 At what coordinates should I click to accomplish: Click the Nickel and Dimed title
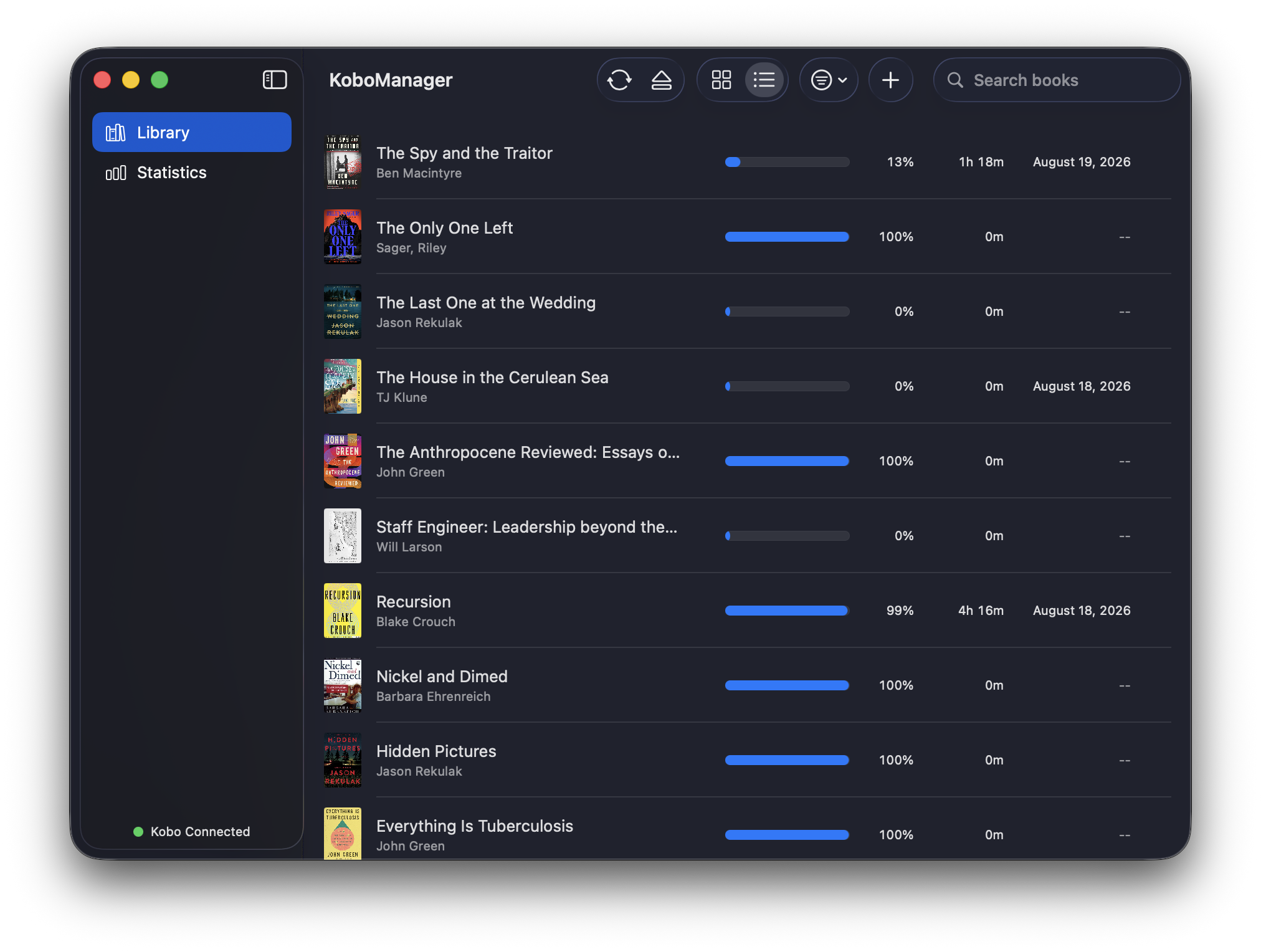point(442,677)
